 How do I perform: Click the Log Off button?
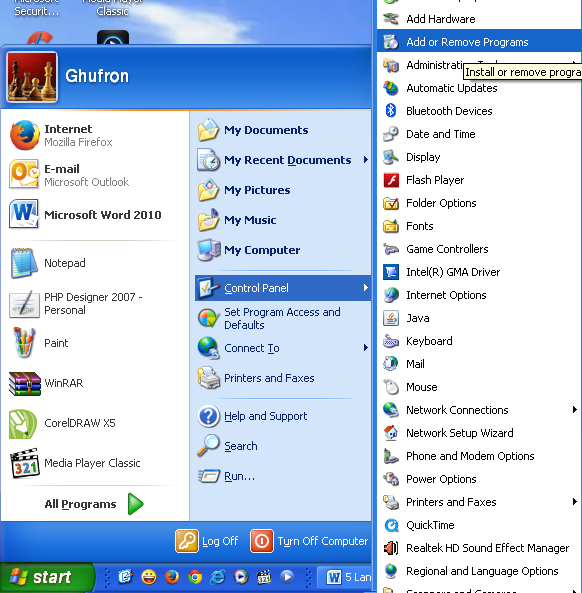tap(207, 541)
